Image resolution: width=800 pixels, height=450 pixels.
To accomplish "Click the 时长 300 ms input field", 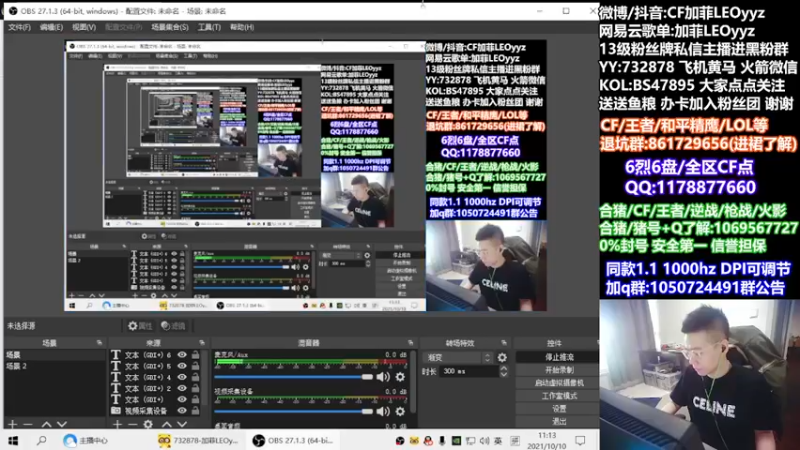I will tap(468, 371).
